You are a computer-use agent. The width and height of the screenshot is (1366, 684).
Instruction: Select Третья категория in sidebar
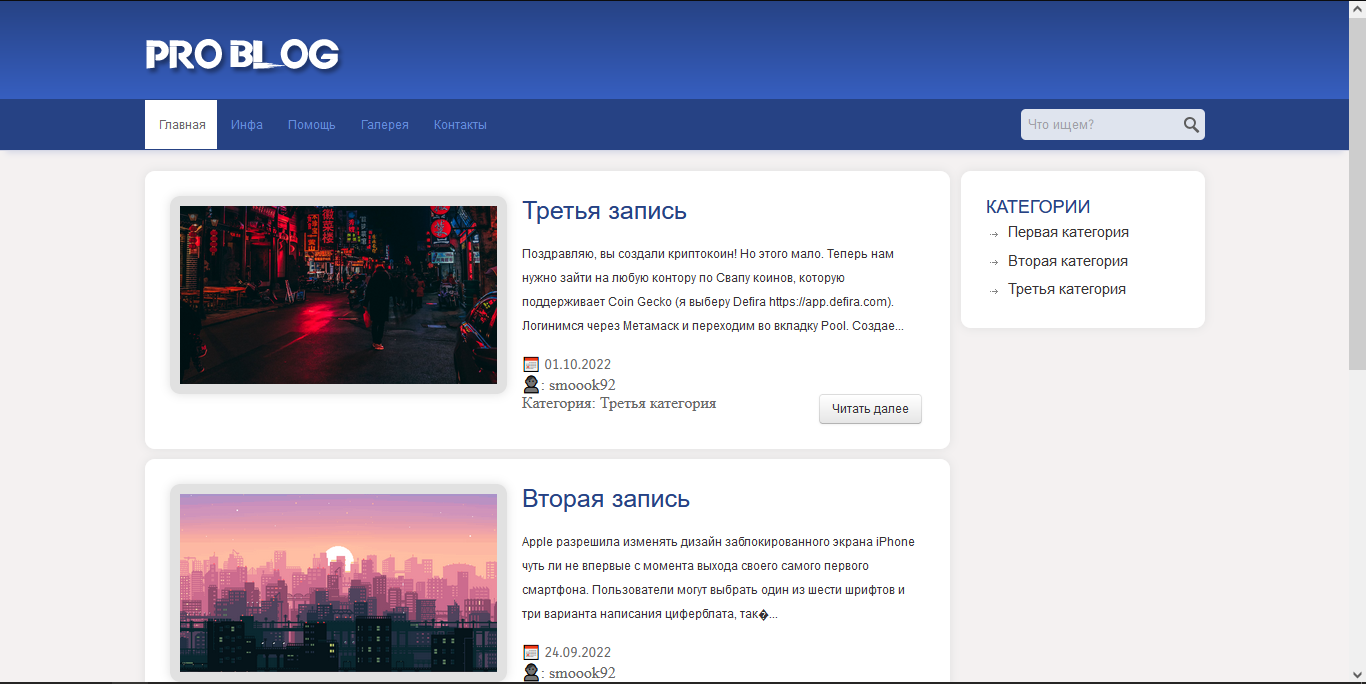(1067, 289)
